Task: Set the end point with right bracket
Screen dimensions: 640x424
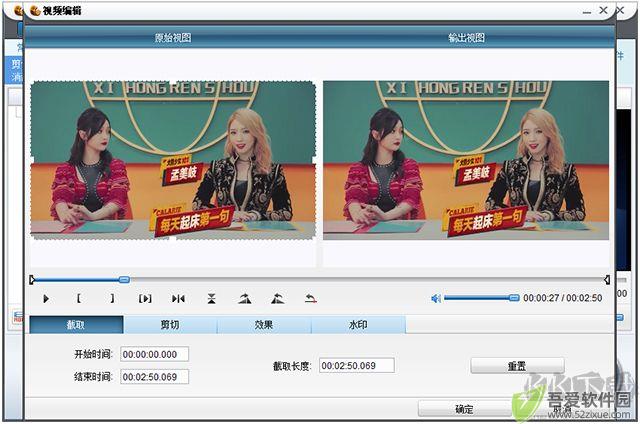Action: (x=112, y=299)
